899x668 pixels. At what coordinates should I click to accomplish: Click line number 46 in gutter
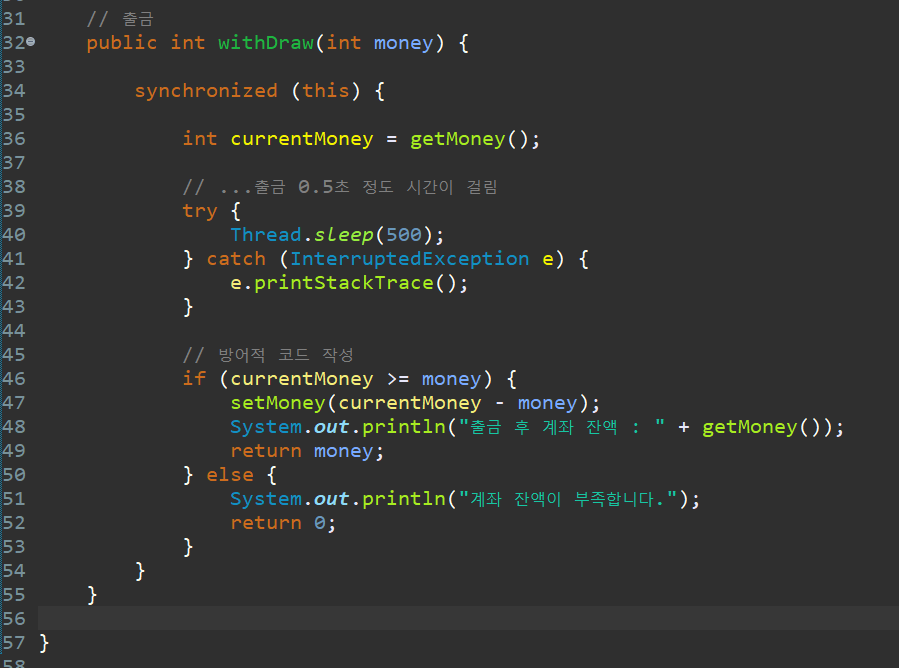(x=14, y=379)
